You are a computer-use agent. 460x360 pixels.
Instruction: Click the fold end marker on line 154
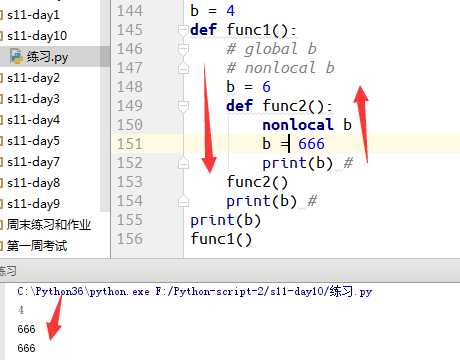[x=183, y=201]
